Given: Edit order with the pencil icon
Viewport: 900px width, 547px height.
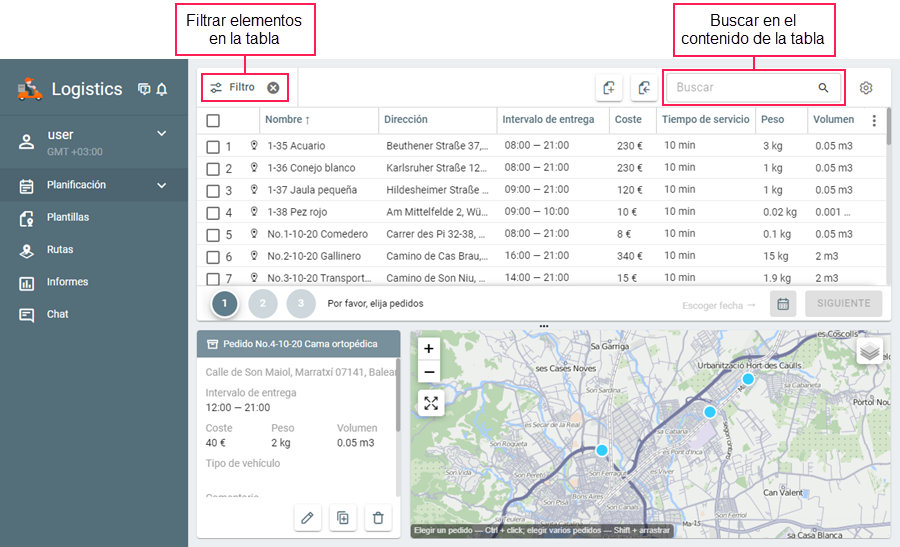Looking at the screenshot, I should coord(307,518).
